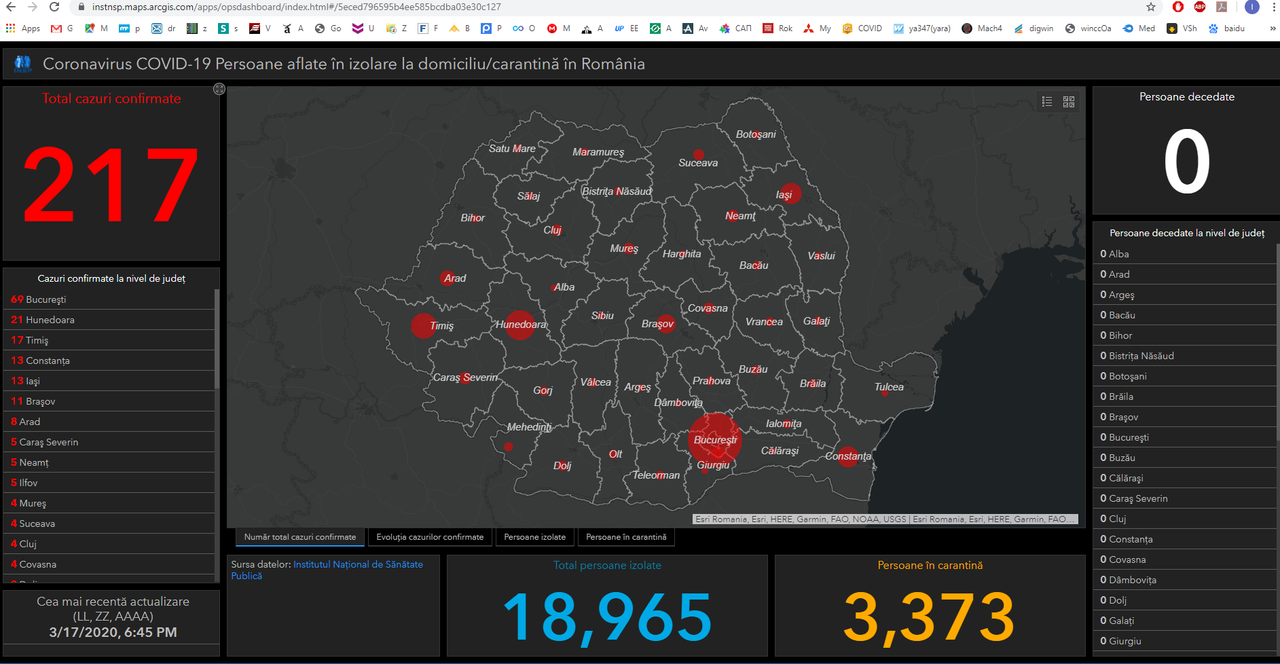Go back to the previous page
This screenshot has height=664, width=1280.
(10, 7)
